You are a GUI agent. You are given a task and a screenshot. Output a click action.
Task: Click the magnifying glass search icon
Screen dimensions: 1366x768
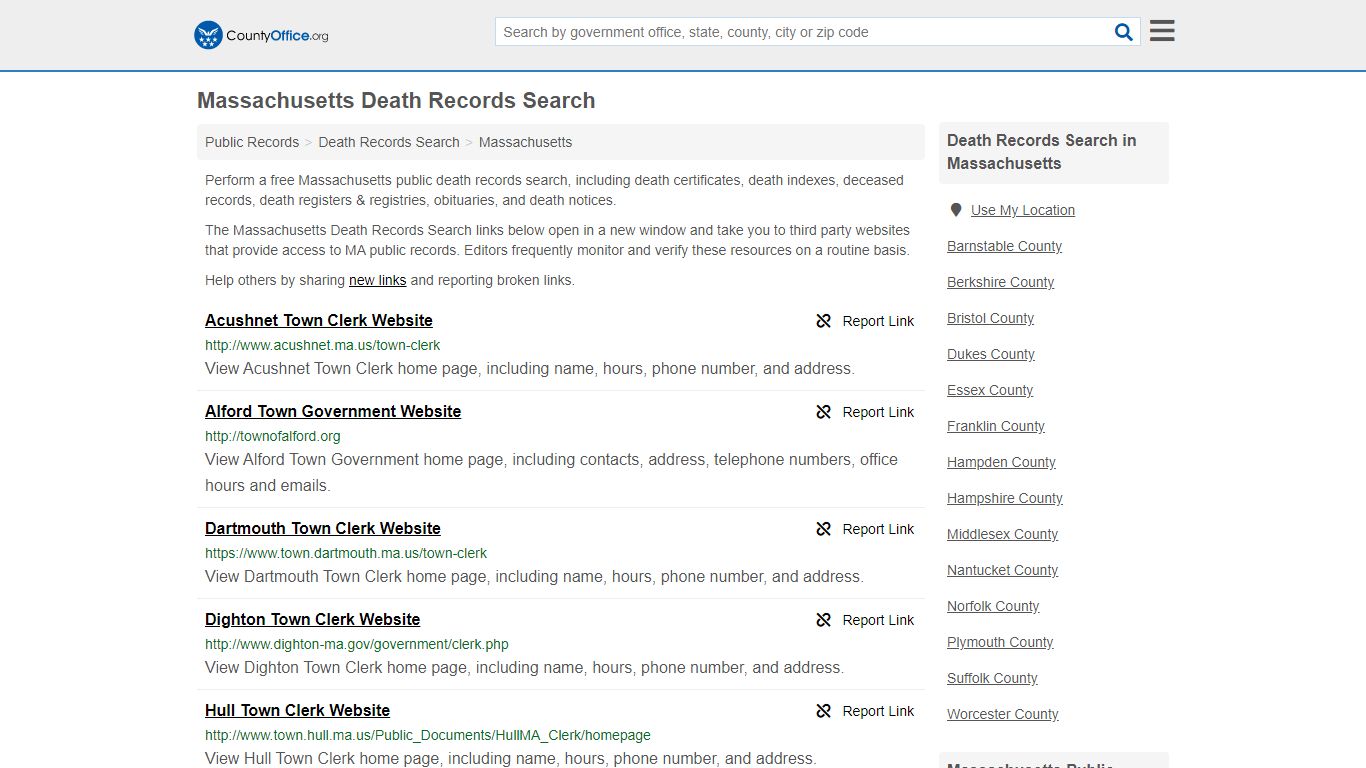pos(1124,32)
